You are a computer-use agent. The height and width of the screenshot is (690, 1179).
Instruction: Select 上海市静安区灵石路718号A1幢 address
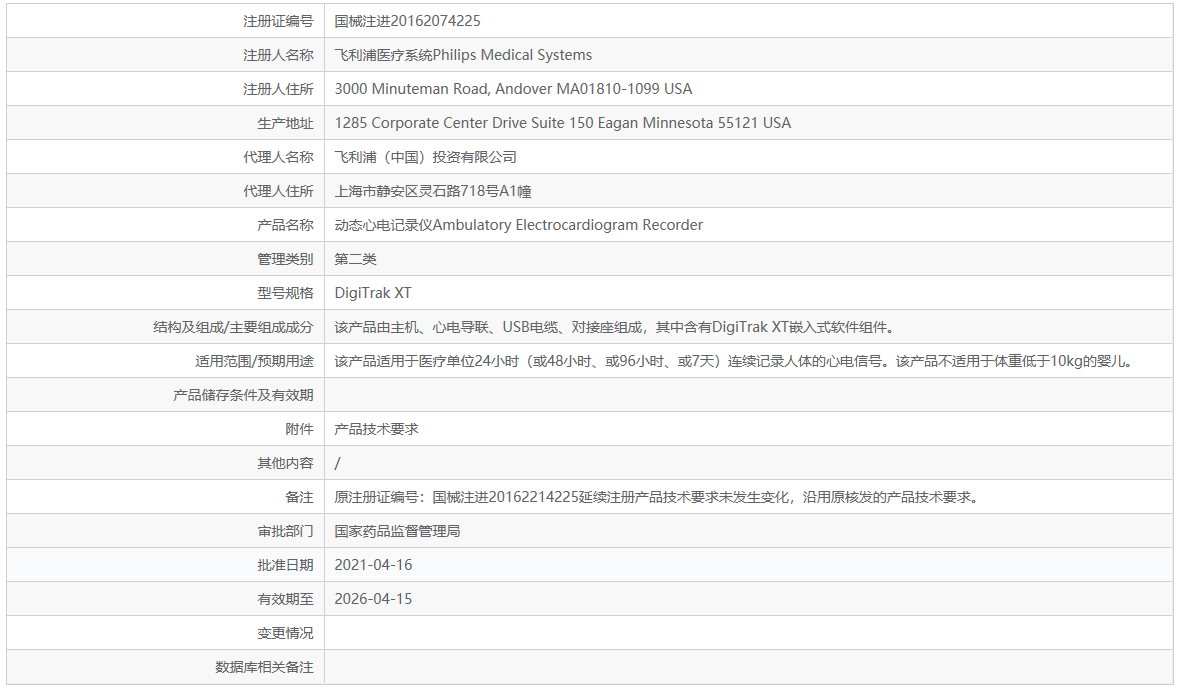click(433, 191)
